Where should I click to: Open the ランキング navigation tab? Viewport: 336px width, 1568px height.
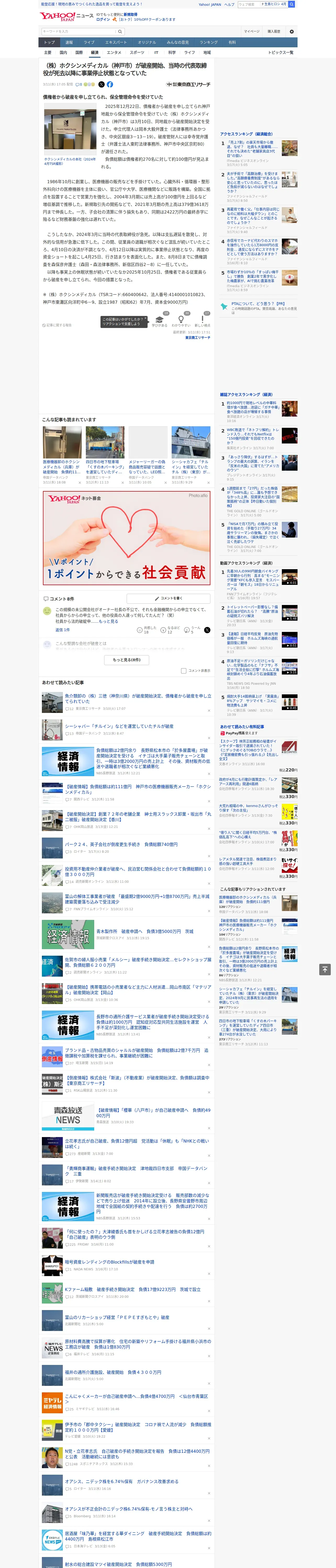pos(209,43)
